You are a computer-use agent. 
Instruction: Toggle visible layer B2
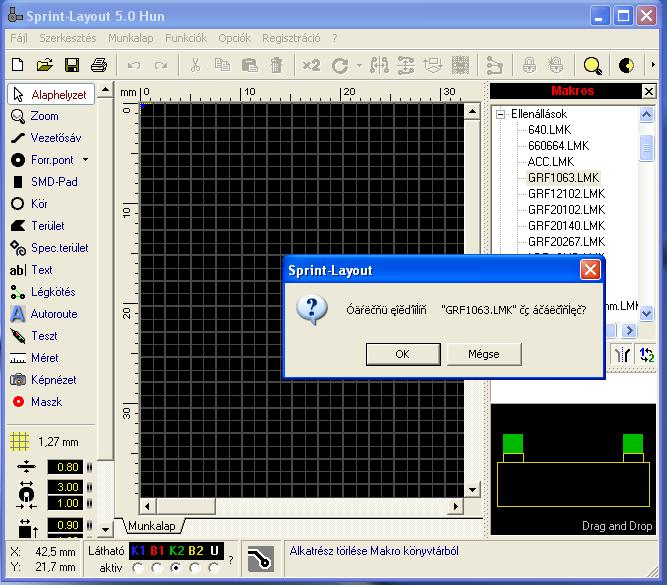click(x=196, y=551)
